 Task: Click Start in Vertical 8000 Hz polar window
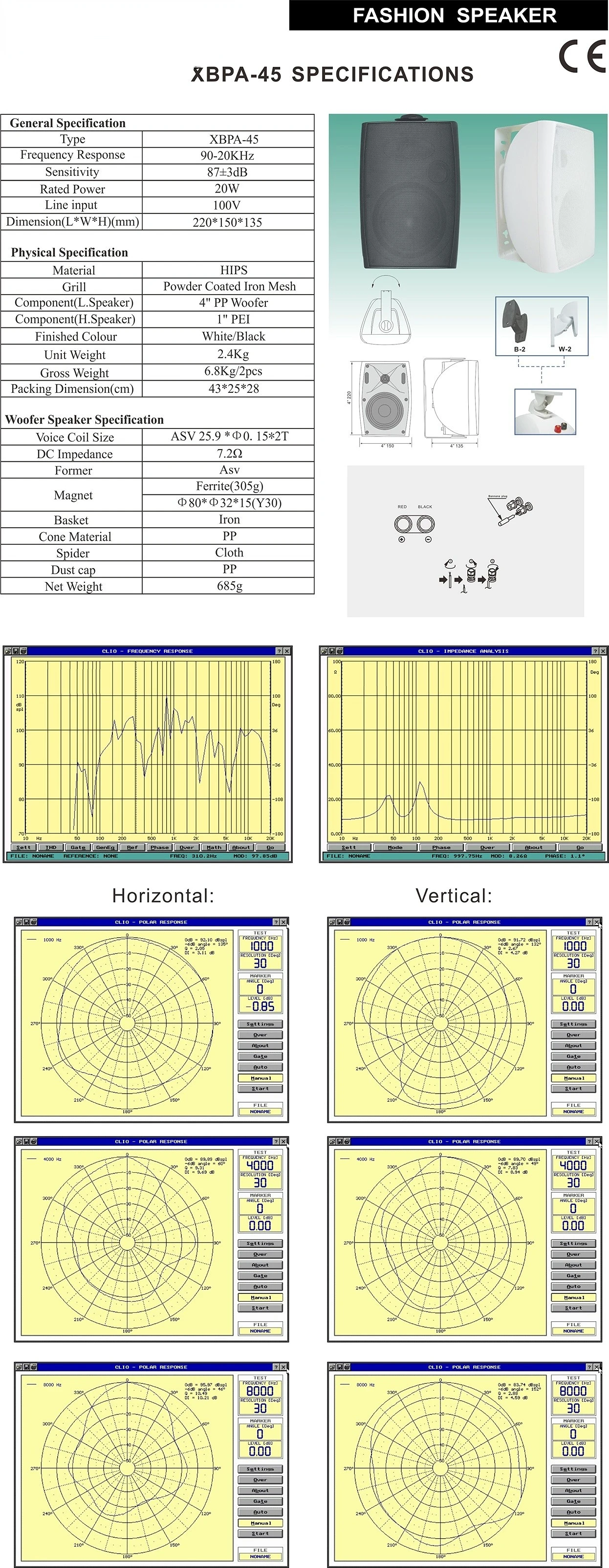(573, 1533)
